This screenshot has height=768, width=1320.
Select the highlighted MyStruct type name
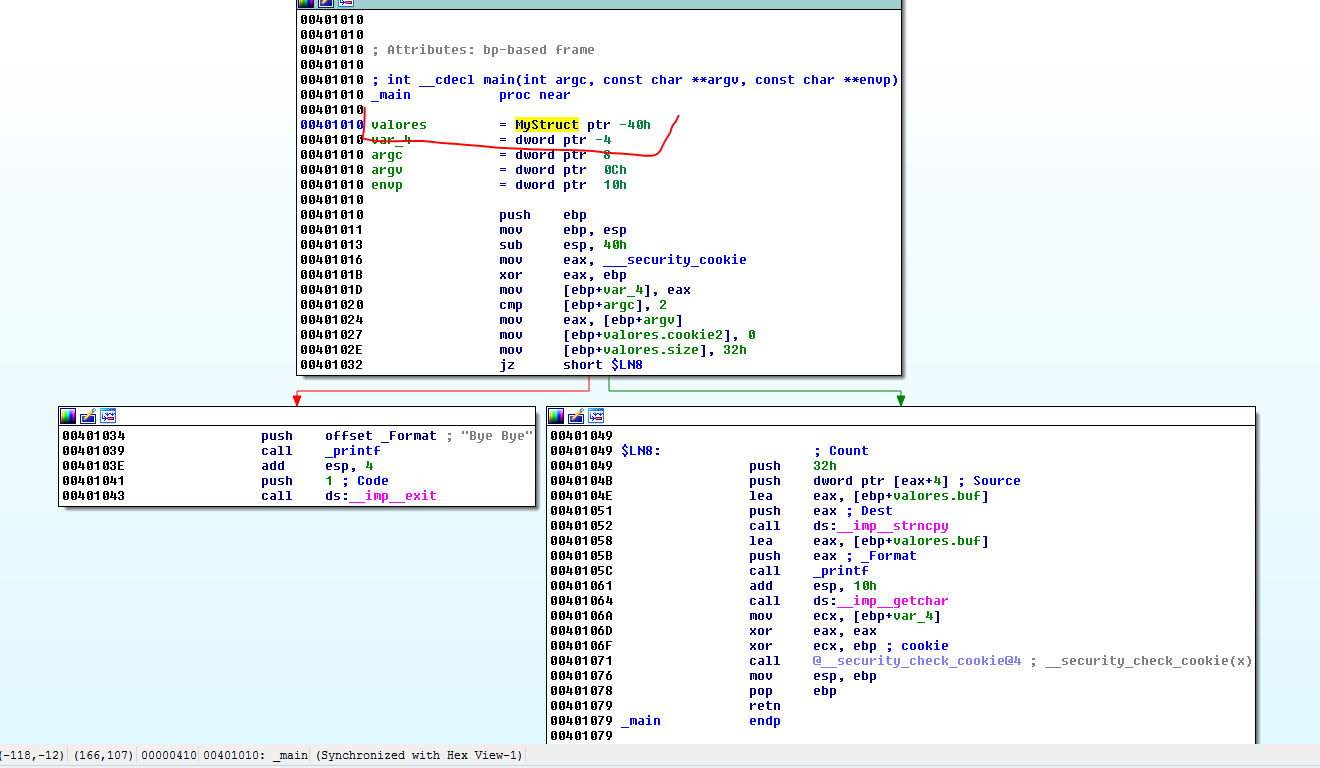(x=546, y=125)
